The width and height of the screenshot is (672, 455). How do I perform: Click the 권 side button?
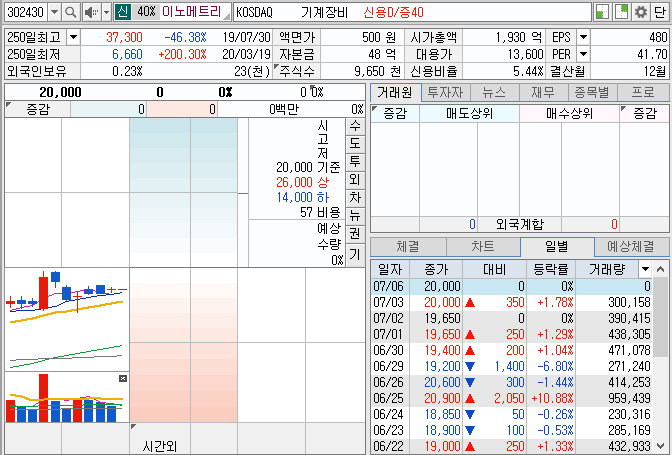(355, 234)
